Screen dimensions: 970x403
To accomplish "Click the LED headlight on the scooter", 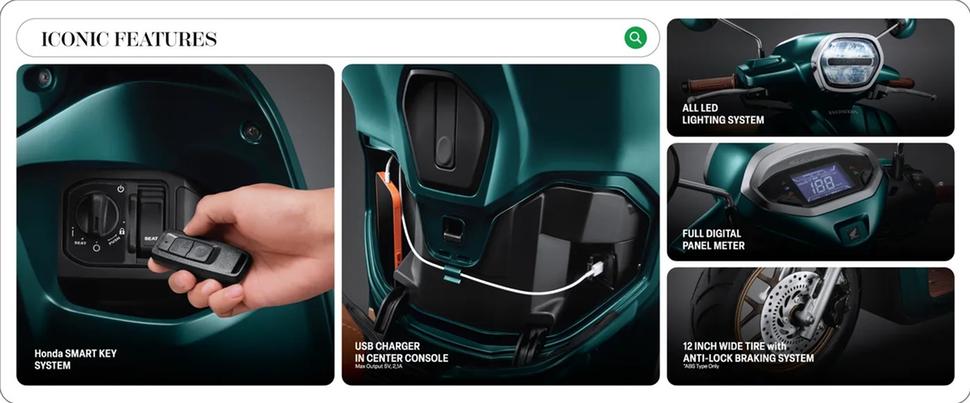I will coord(846,62).
